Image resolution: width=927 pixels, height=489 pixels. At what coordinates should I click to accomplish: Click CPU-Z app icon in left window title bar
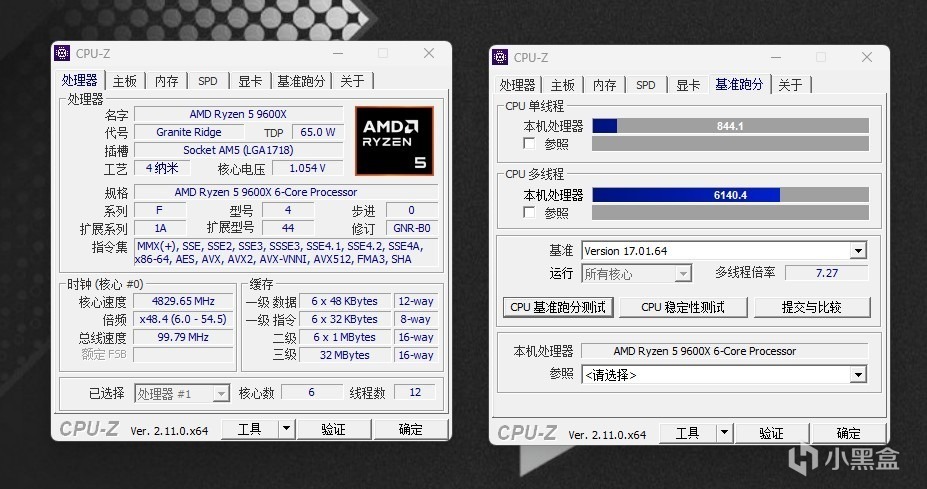click(x=61, y=53)
